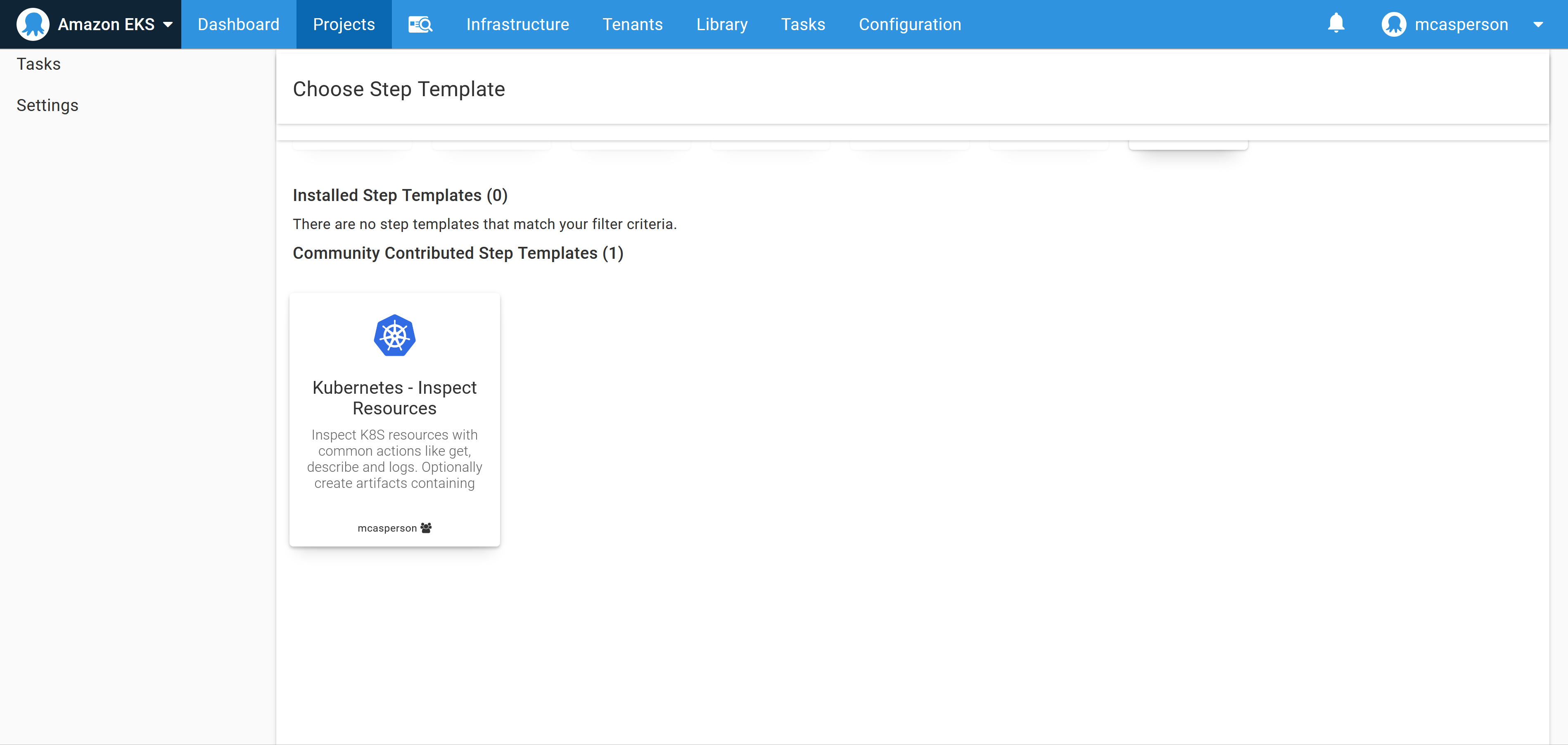The image size is (1568, 745).
Task: Open the Library section
Action: click(722, 24)
